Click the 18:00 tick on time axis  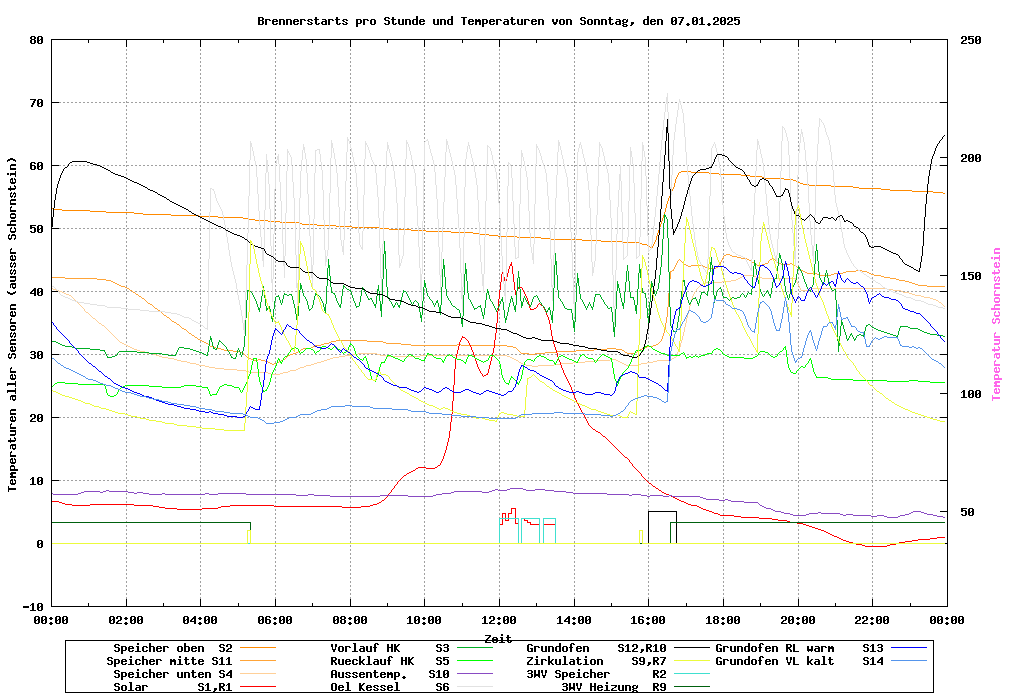click(723, 620)
